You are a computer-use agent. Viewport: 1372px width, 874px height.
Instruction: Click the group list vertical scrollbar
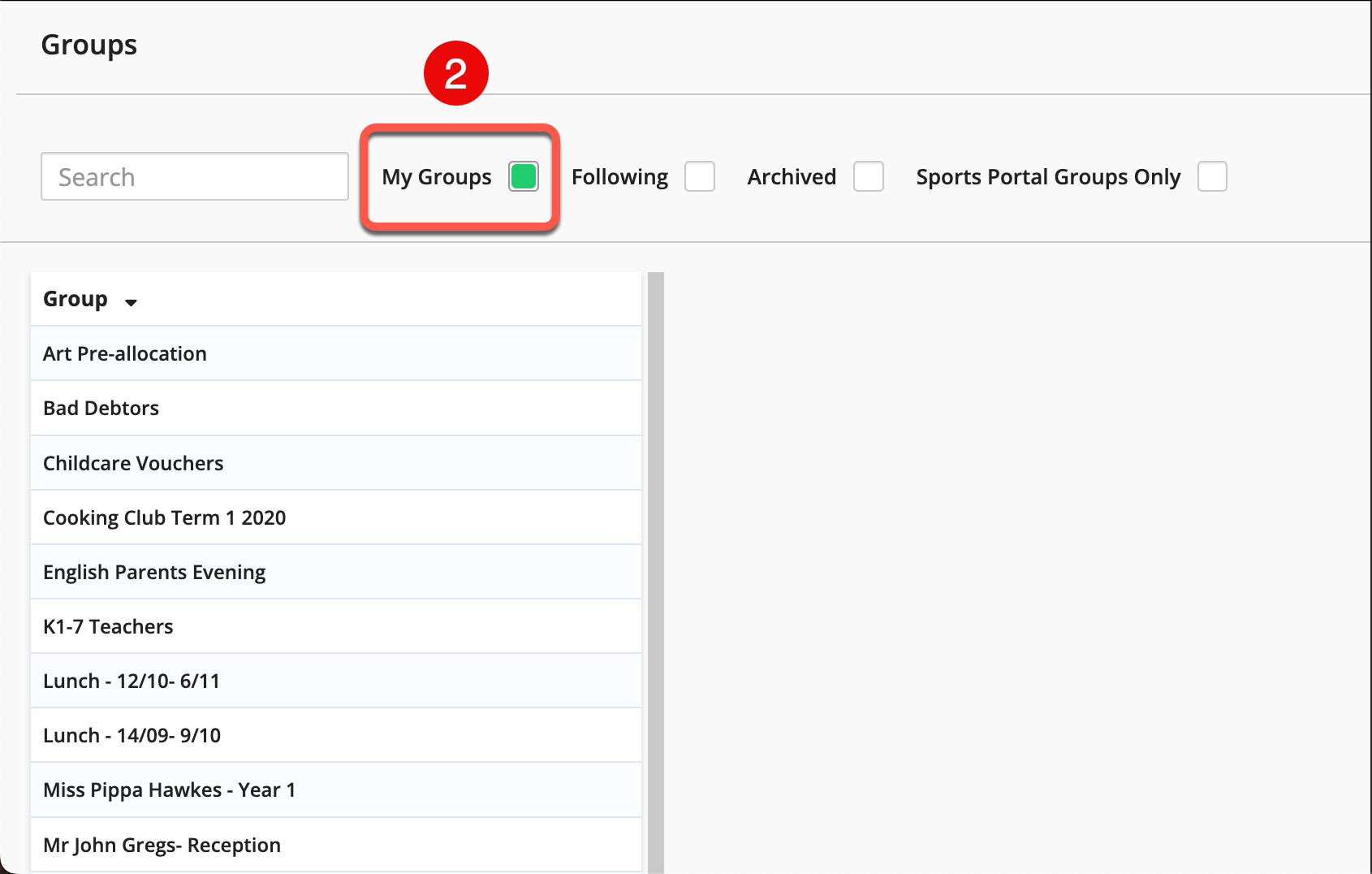(655, 569)
